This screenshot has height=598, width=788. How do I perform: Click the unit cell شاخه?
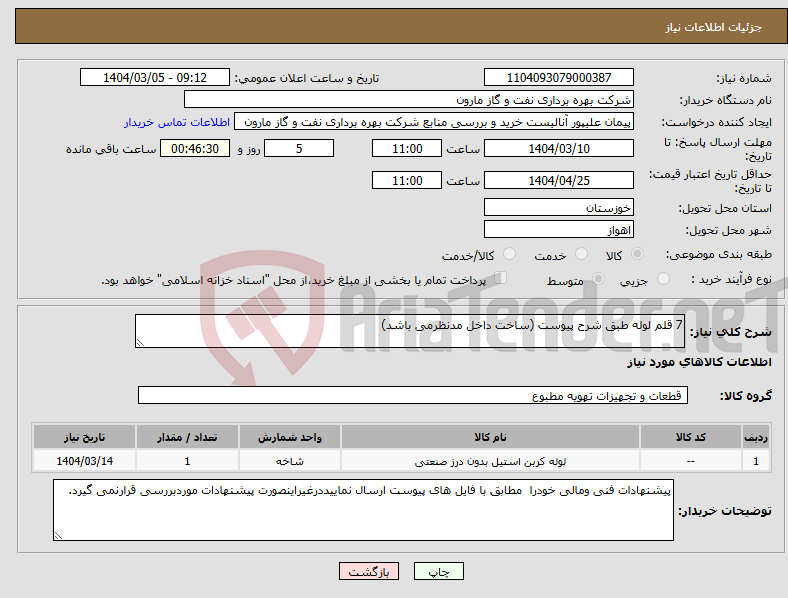click(289, 461)
